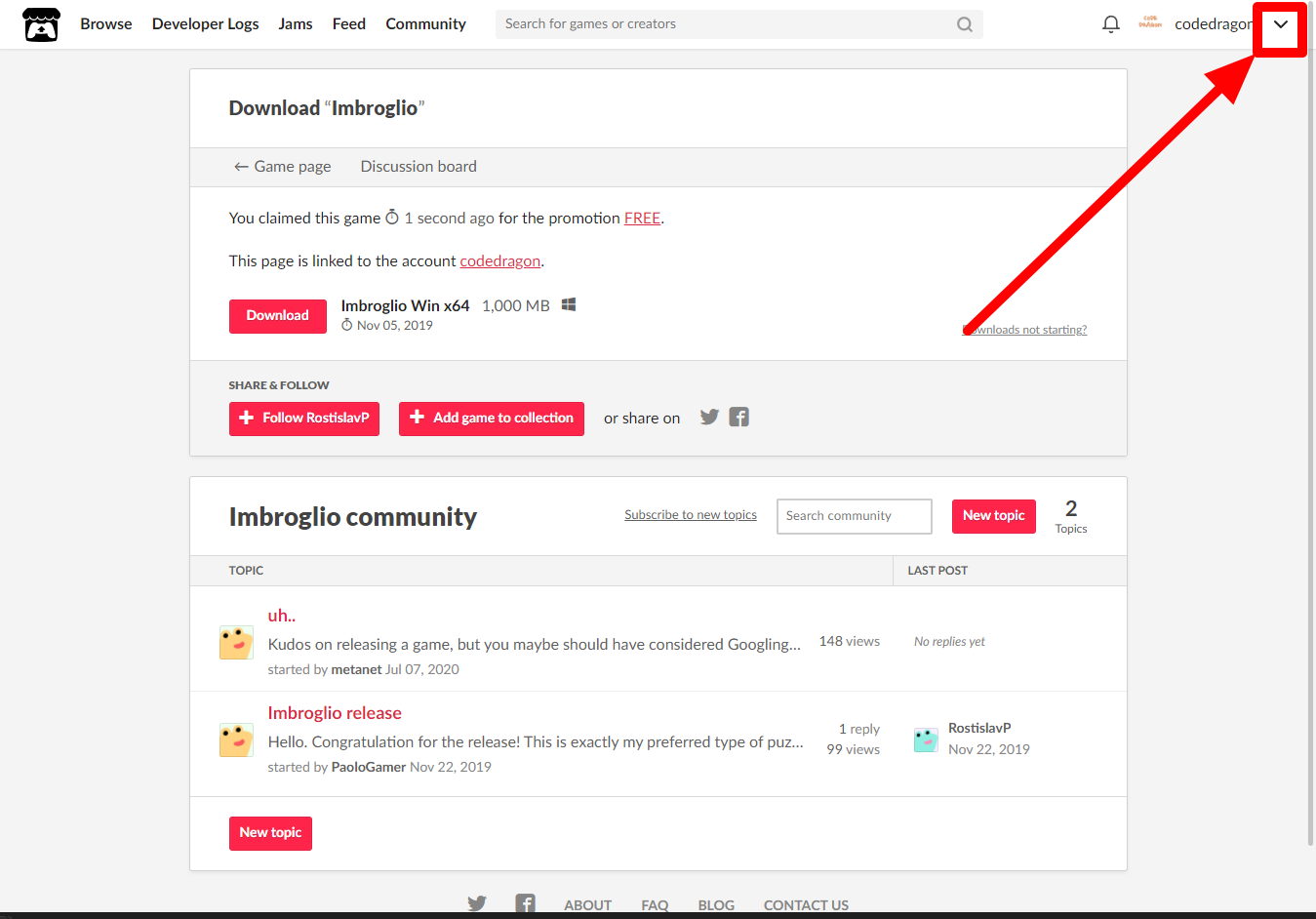This screenshot has height=919, width=1316.
Task: Follow RostislavP button
Action: point(304,419)
